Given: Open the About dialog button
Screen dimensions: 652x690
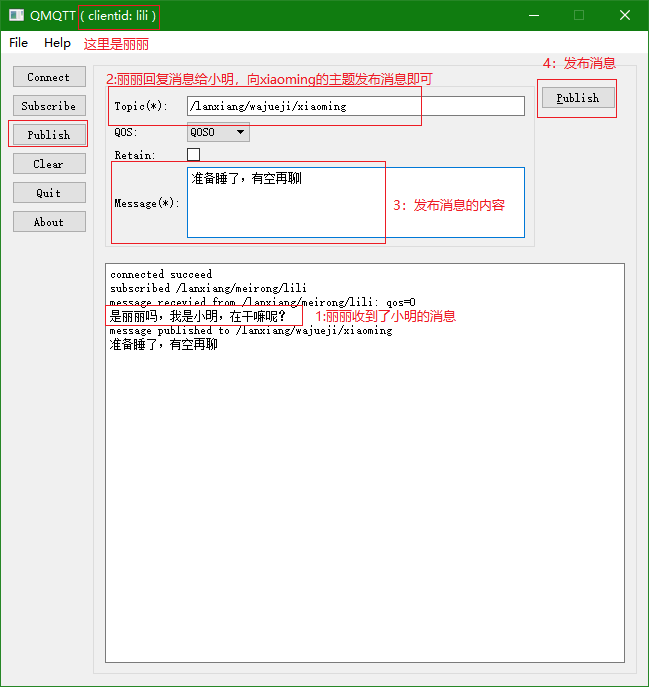Looking at the screenshot, I should pyautogui.click(x=49, y=222).
